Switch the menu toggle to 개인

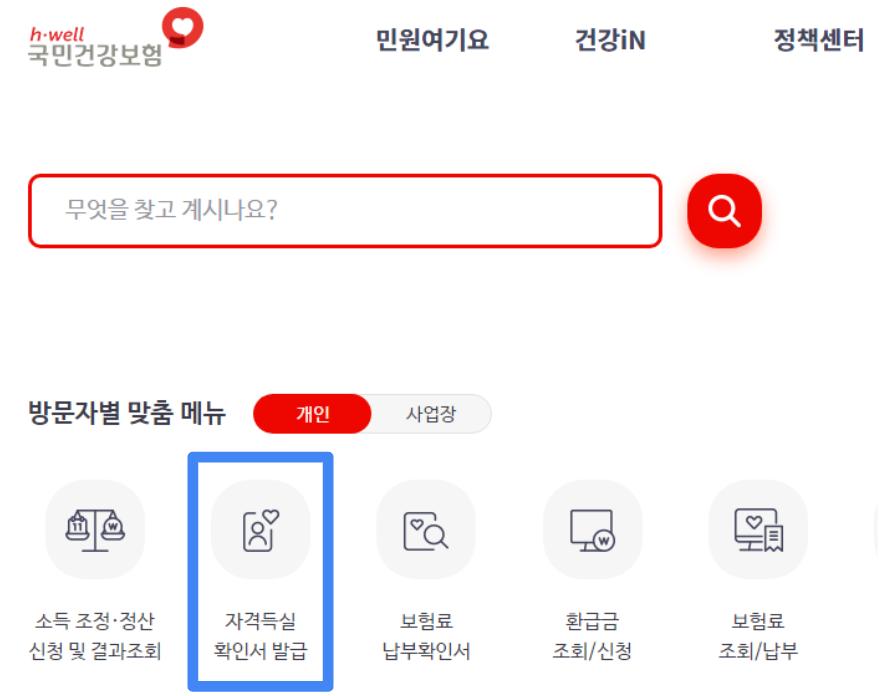click(x=312, y=414)
